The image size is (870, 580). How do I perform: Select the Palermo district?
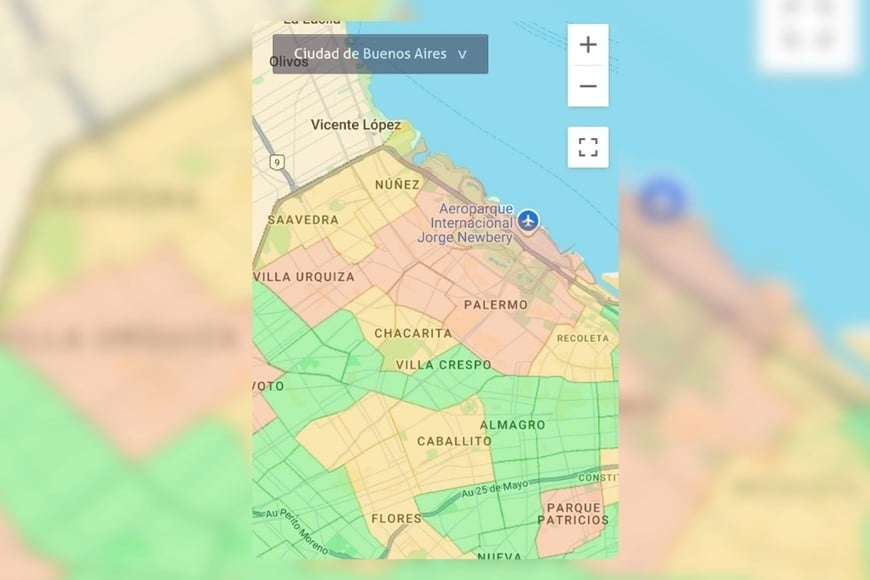tap(497, 302)
